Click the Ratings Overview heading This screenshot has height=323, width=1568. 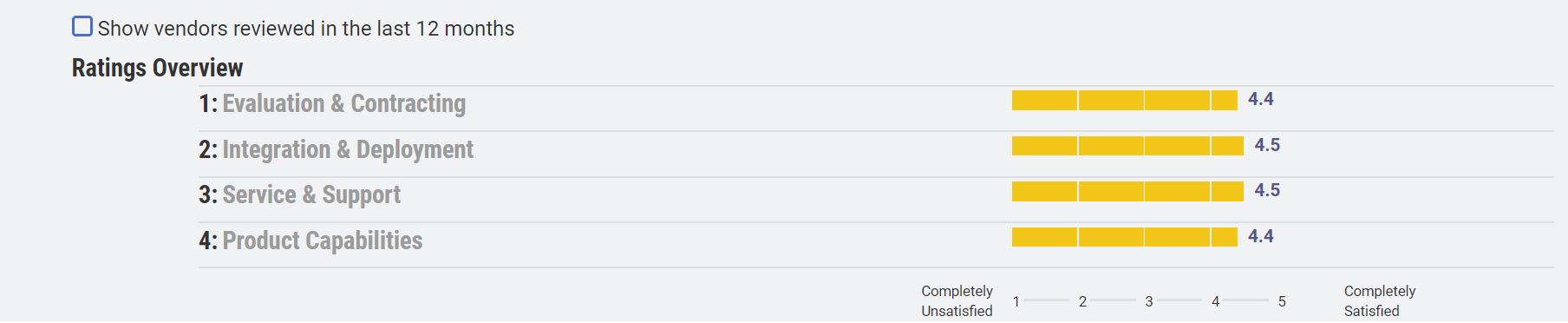coord(157,68)
